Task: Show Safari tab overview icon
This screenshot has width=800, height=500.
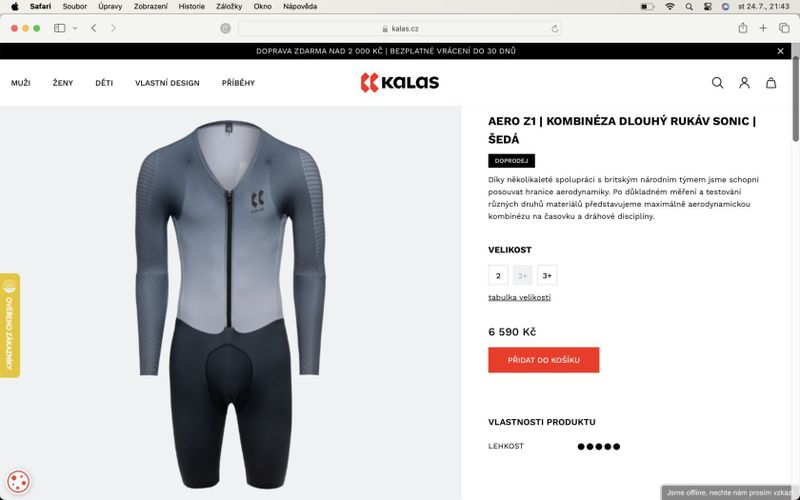Action: (x=784, y=28)
